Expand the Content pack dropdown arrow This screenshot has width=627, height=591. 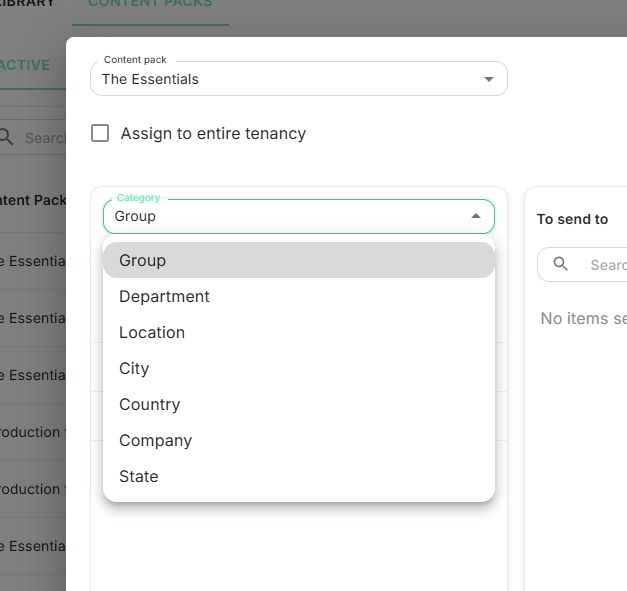[x=489, y=79]
